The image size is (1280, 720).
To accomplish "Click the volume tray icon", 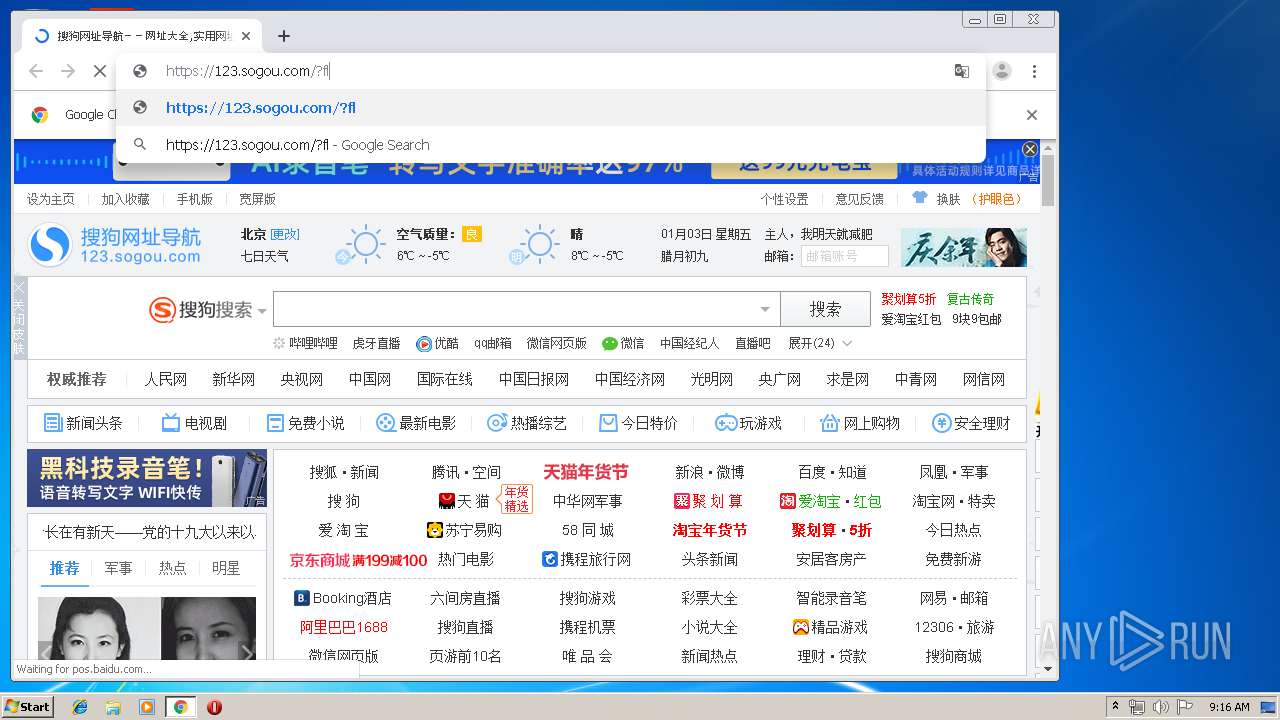I will [1161, 707].
